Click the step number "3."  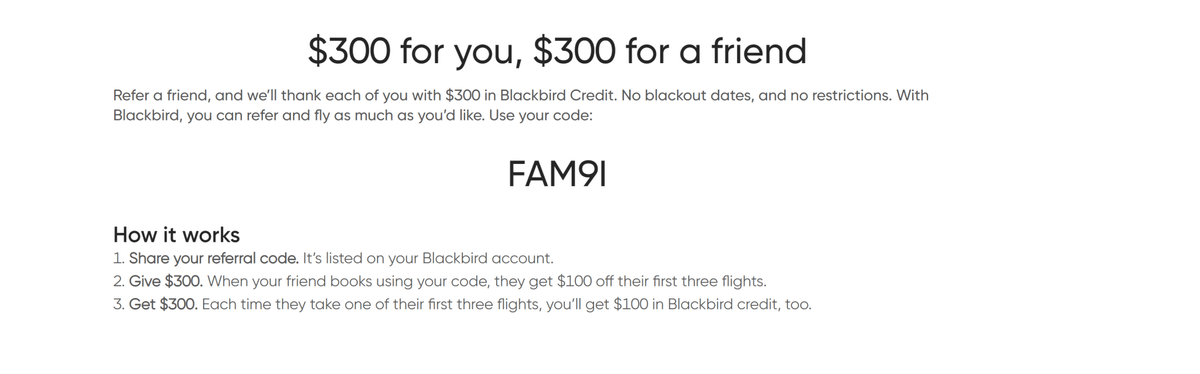119,304
